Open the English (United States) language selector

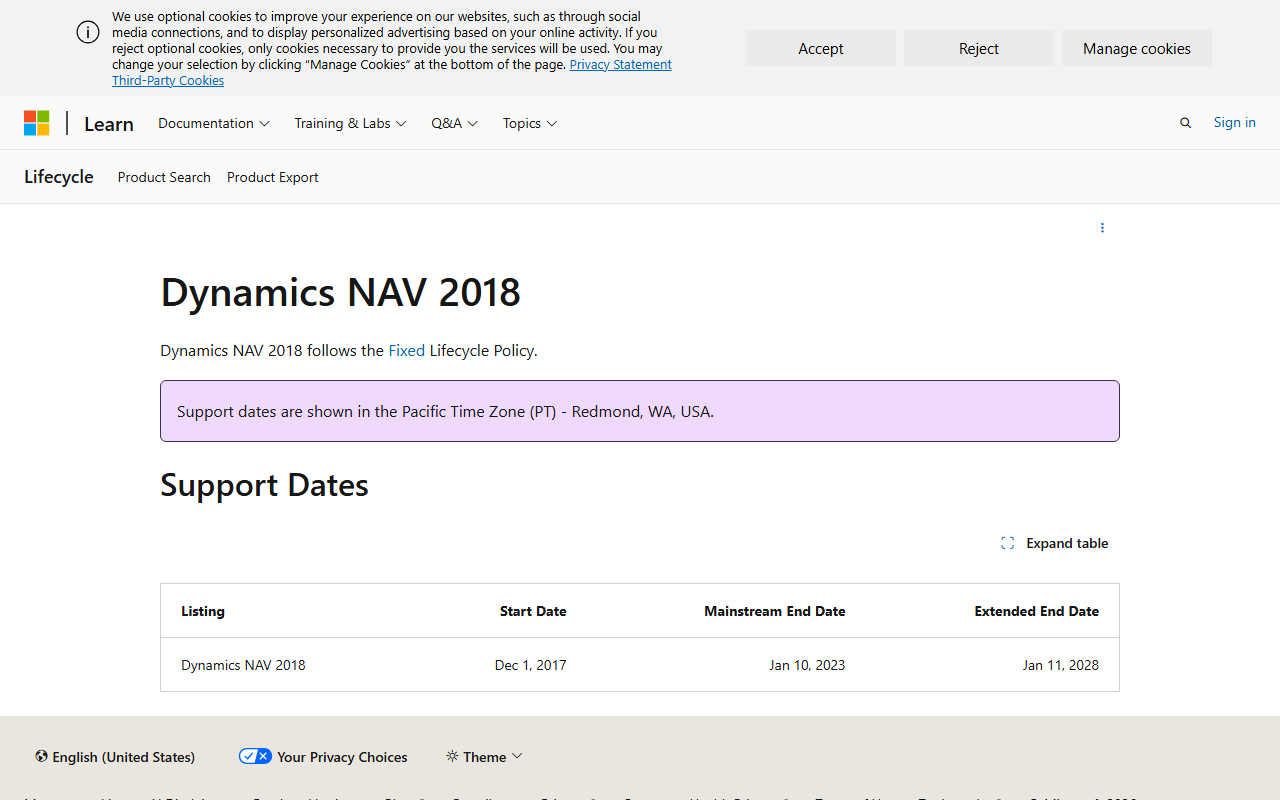[115, 757]
